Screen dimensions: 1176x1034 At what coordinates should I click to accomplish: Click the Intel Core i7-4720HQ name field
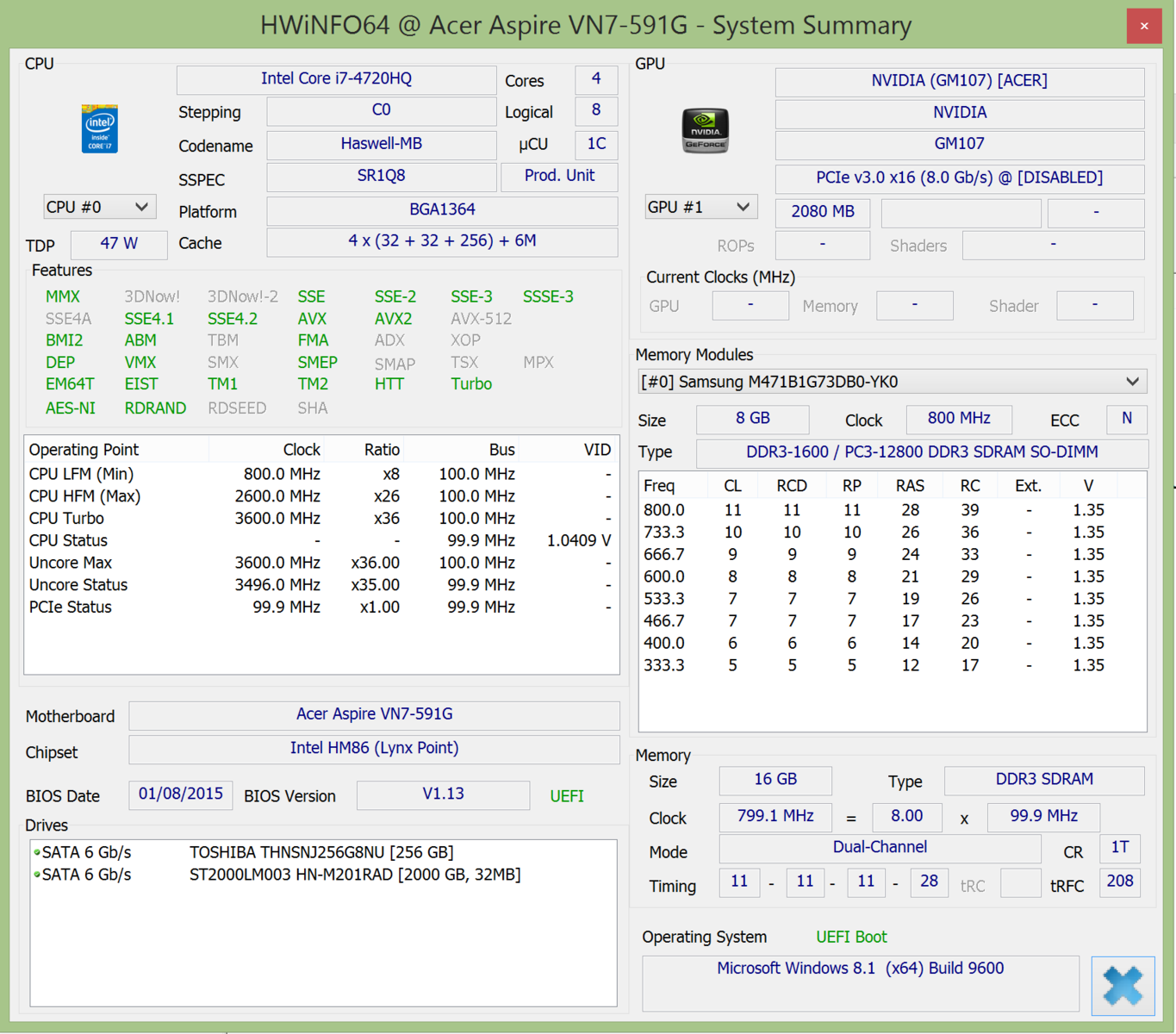(x=336, y=79)
